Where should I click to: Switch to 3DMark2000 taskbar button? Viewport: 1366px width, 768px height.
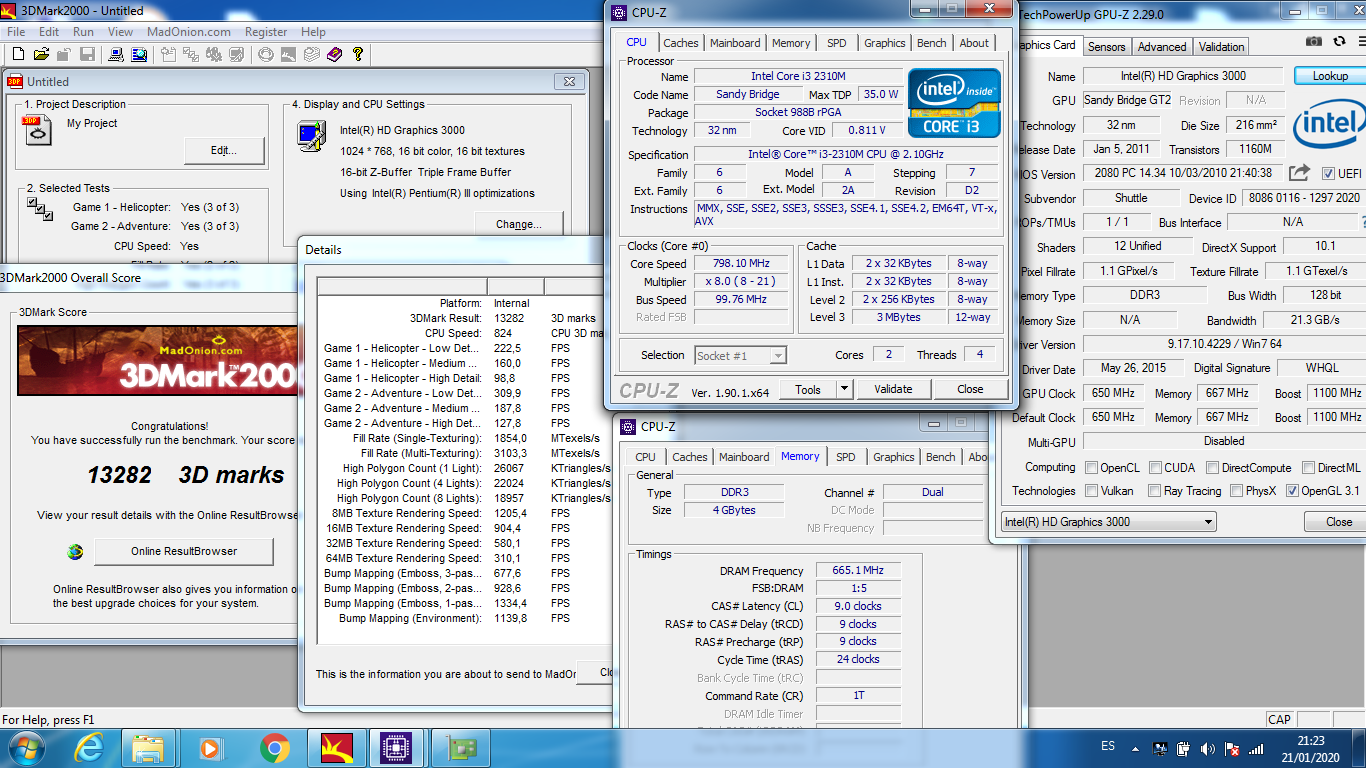click(x=337, y=747)
